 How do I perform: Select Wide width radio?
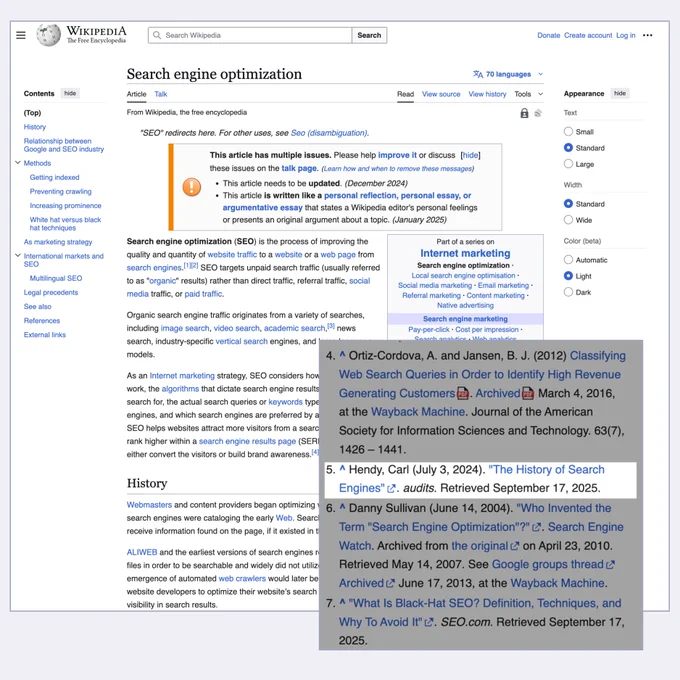(x=568, y=220)
